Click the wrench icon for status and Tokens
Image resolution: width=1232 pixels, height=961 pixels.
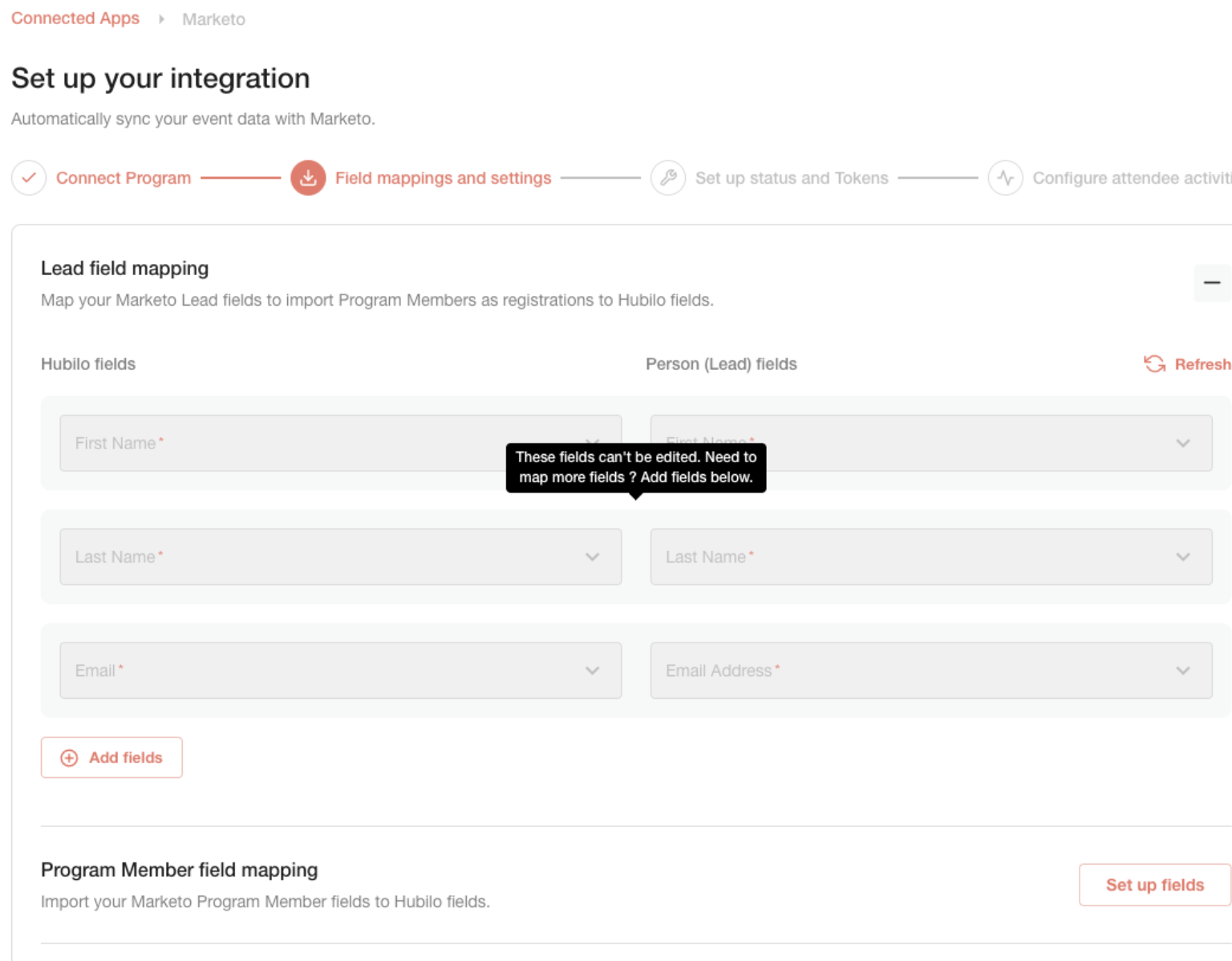668,178
